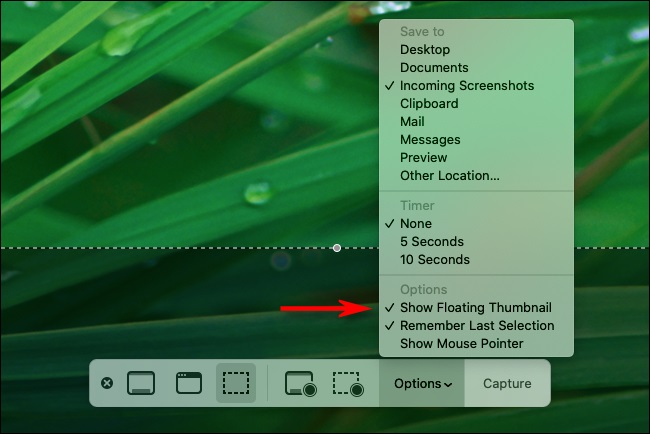The height and width of the screenshot is (434, 650).
Task: Close the screenshot toolbar with X icon
Action: [x=107, y=383]
